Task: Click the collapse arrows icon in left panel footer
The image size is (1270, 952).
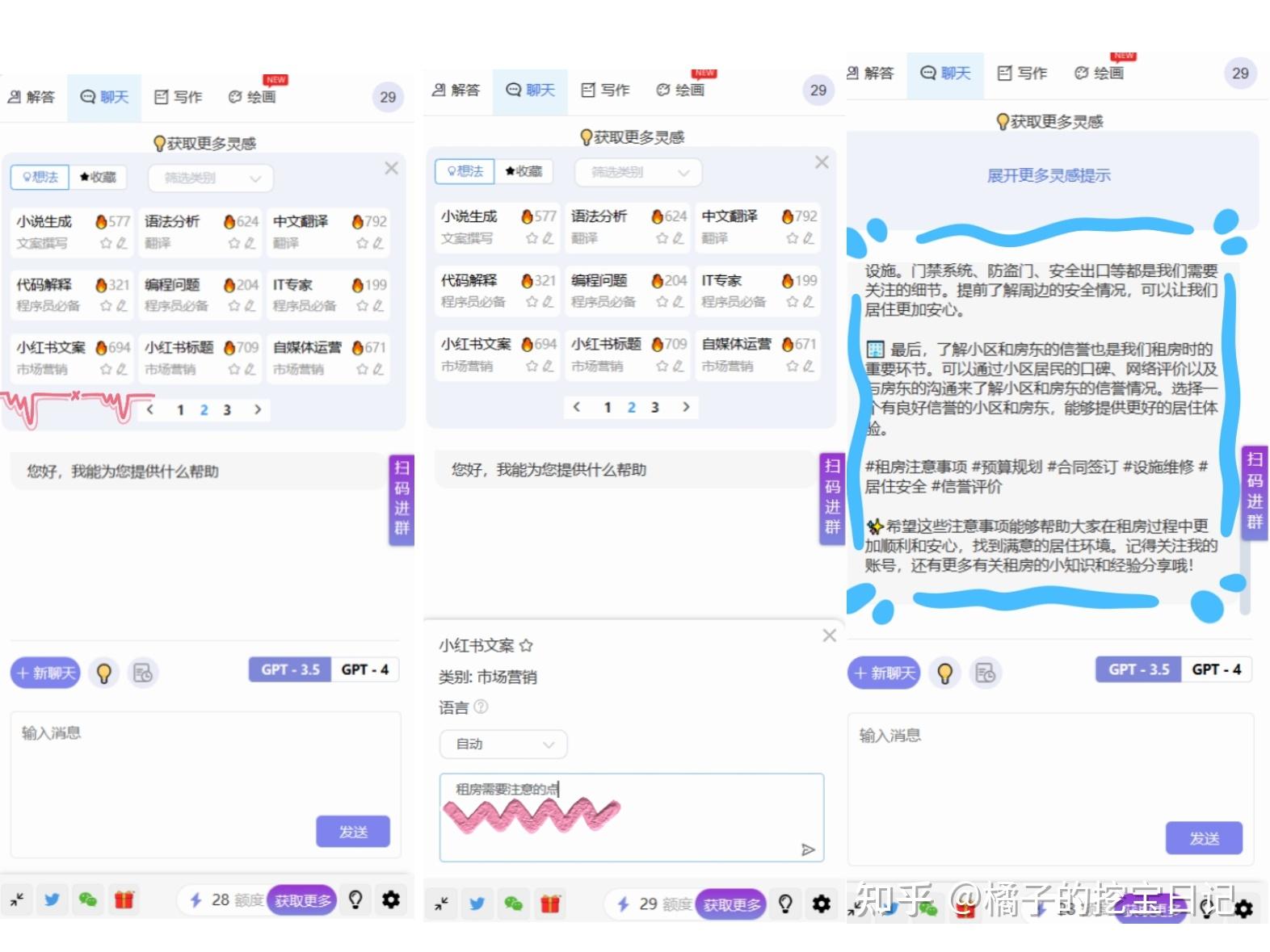Action: [16, 899]
